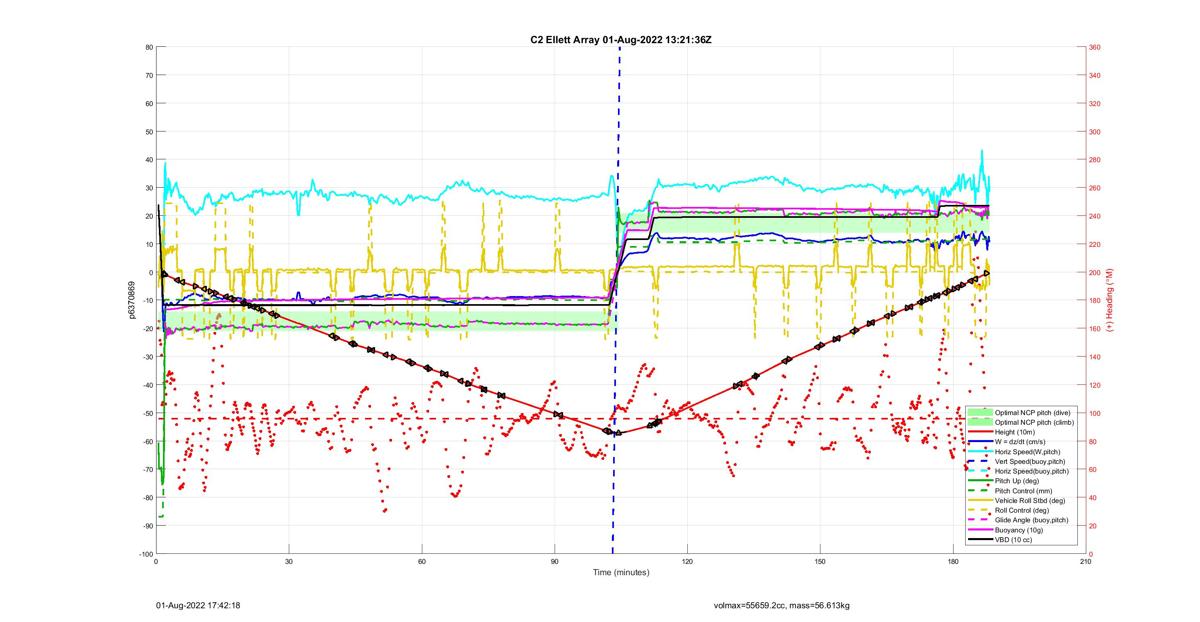Click legend entry "Vert Speed(buoy,pitch)"
Image resolution: width=1200 pixels, height=622 pixels.
[x=1032, y=462]
